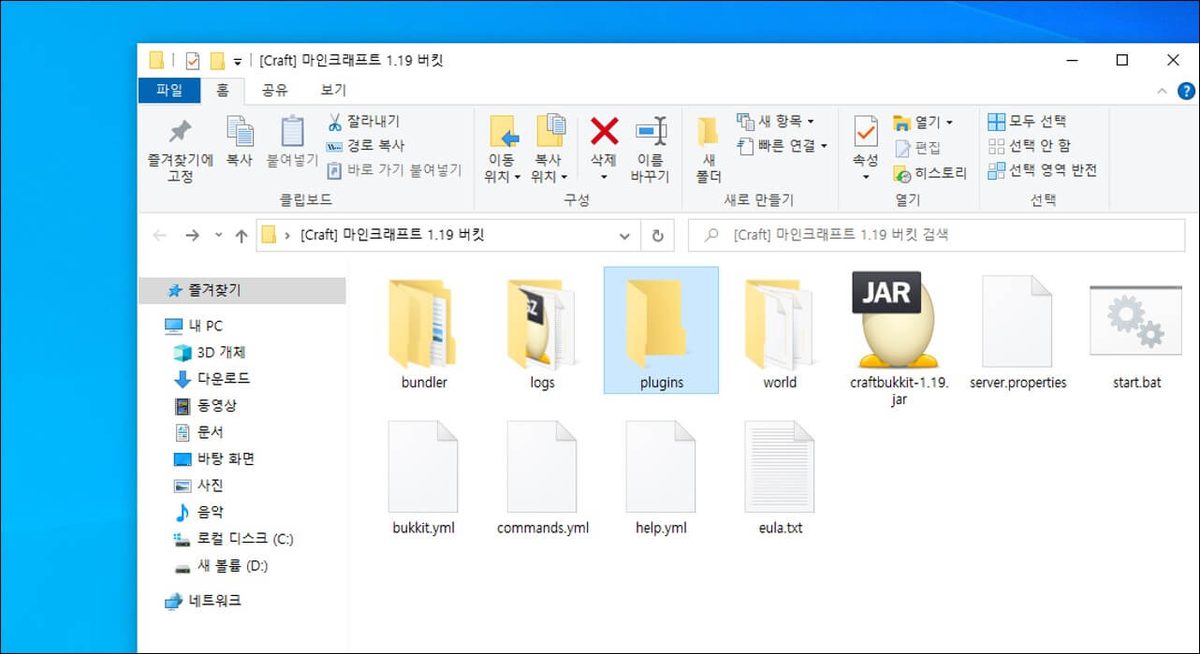Open the Easy access (빠른 연결) dropdown

click(x=782, y=146)
